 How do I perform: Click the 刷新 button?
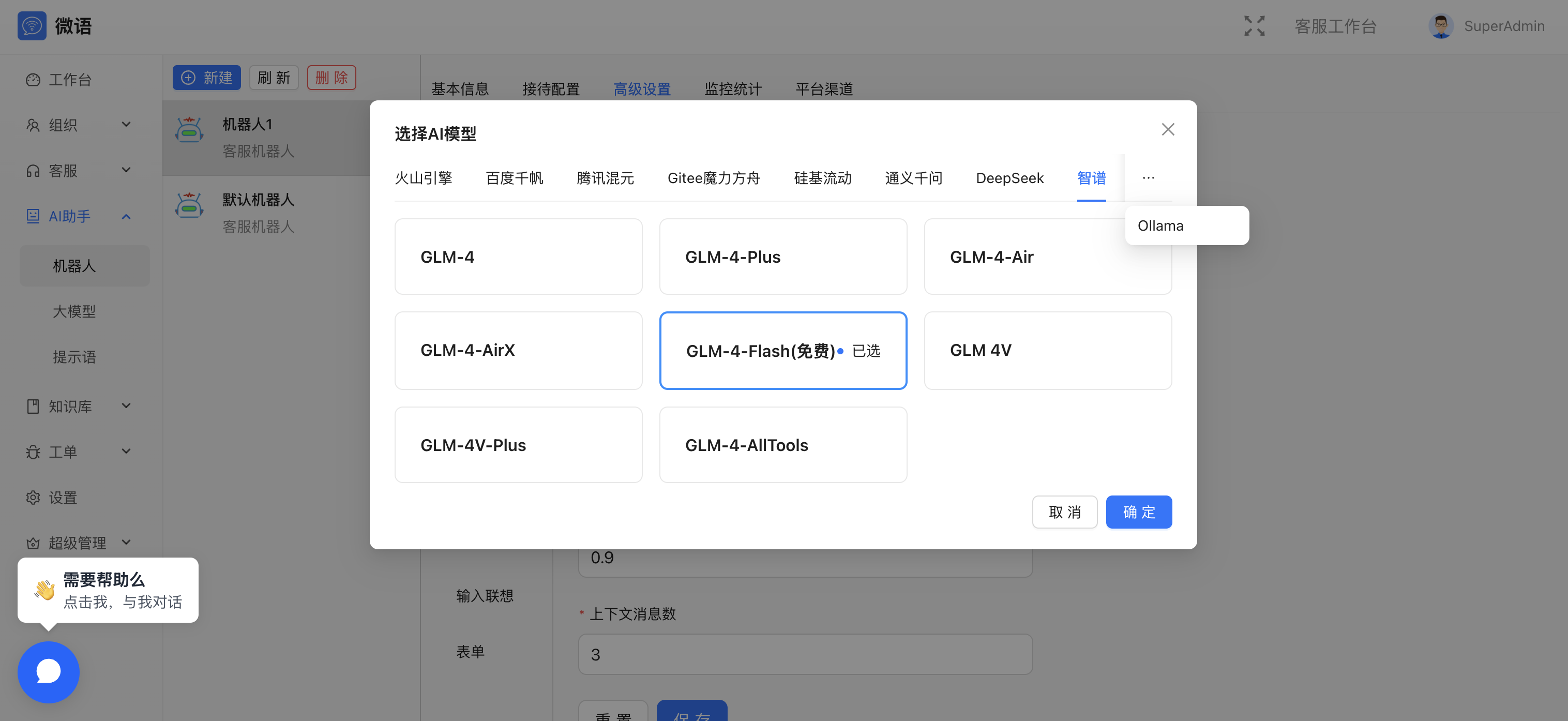pos(274,78)
